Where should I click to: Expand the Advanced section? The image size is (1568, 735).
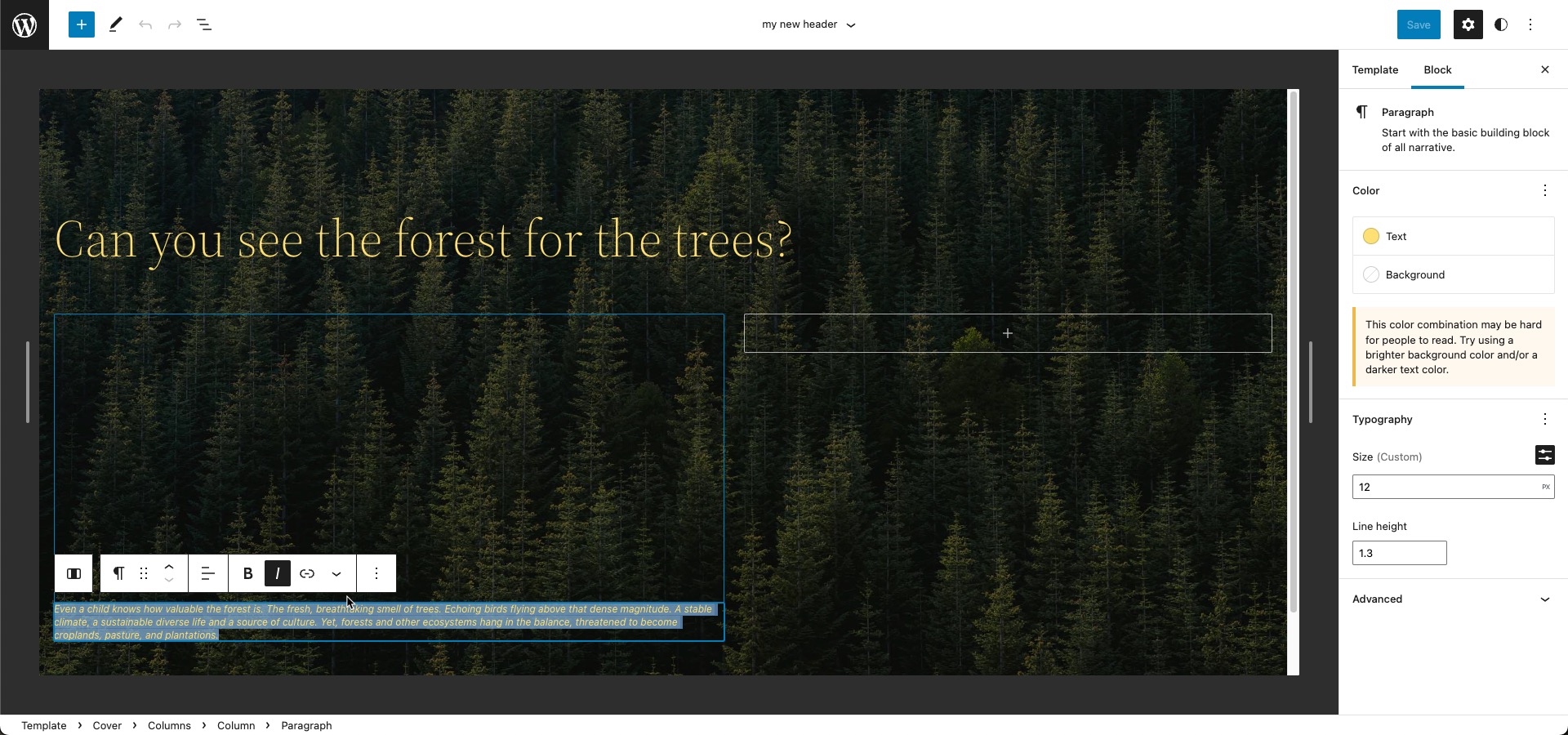(x=1452, y=599)
